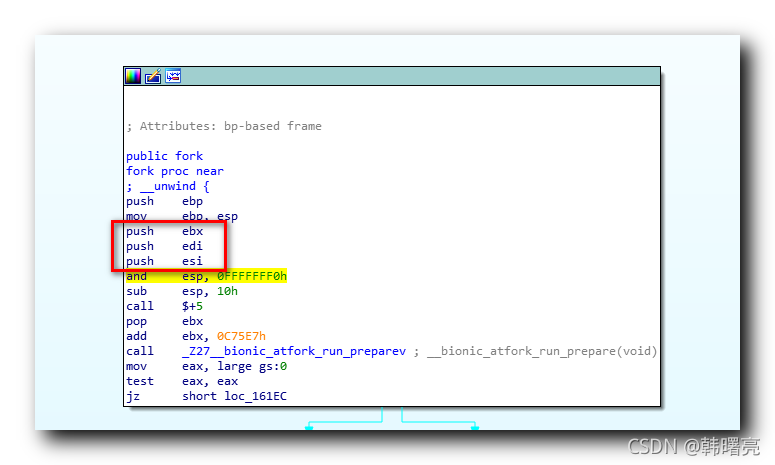The image size is (775, 465).
Task: Click the edit node comment pencil icon
Action: [153, 76]
